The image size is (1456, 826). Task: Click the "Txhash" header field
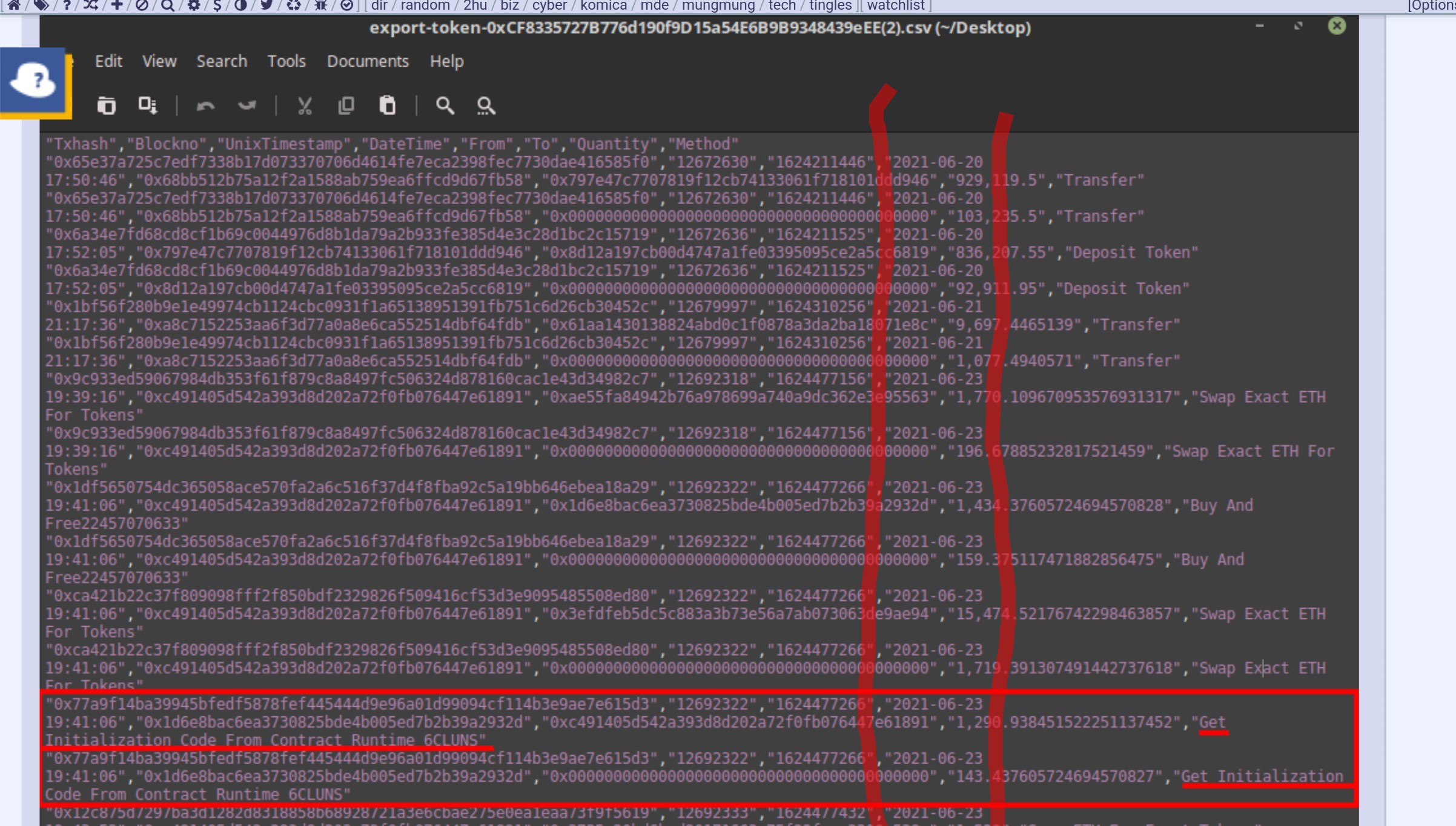click(x=81, y=144)
